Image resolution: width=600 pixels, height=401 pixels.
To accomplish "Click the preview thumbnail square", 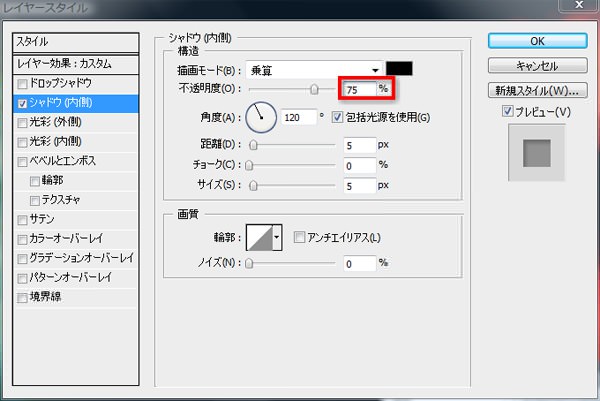I will click(537, 153).
